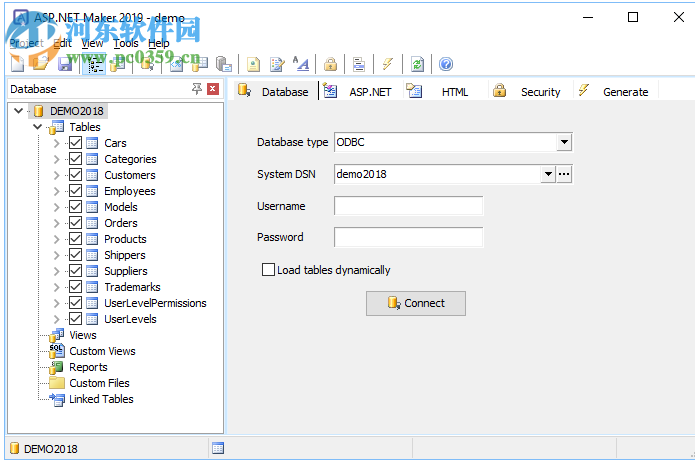This screenshot has height=467, width=695.
Task: Uncheck the Orders table checkbox
Action: (76, 222)
